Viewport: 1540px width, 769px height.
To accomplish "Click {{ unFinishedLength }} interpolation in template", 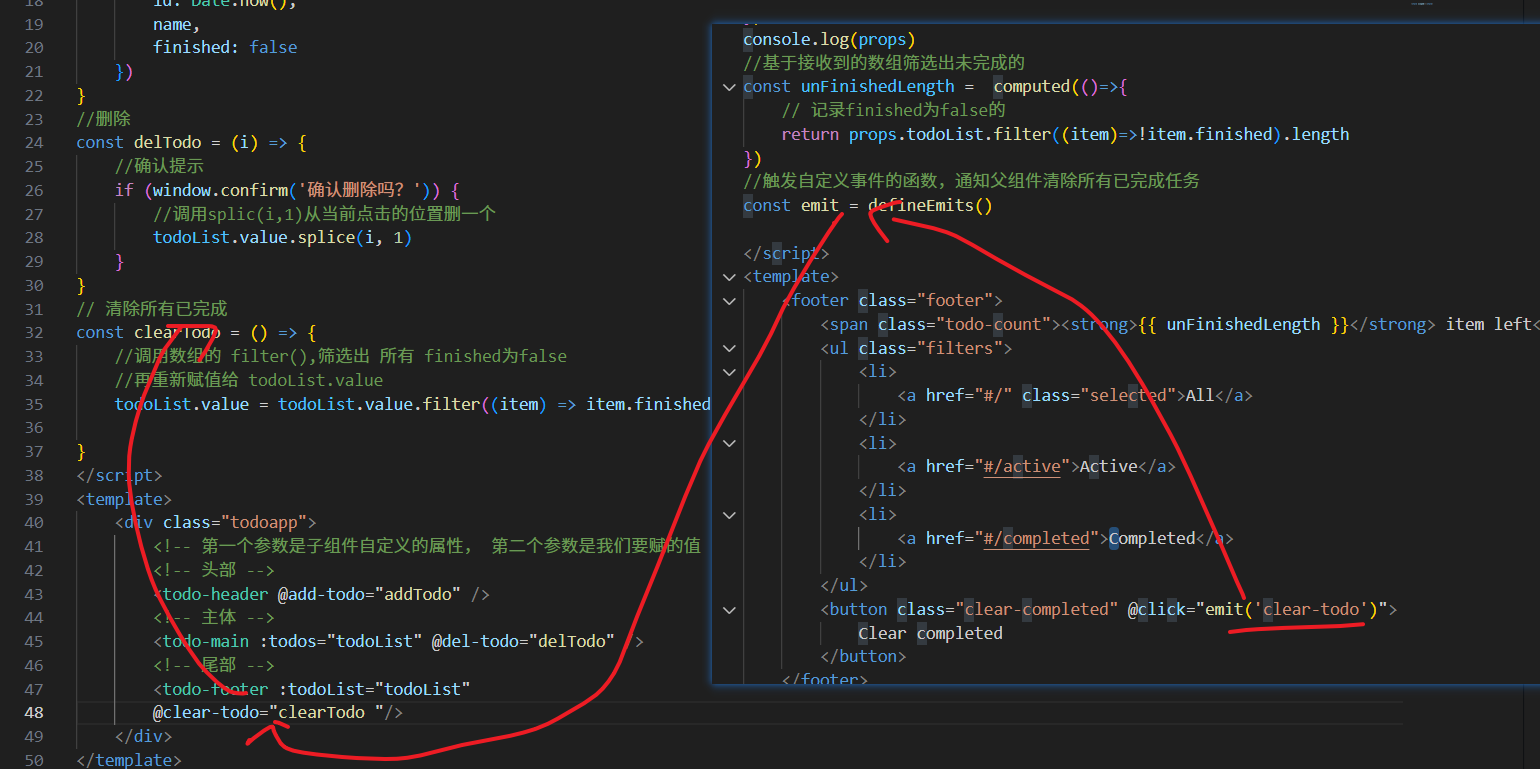I will pos(1243,324).
